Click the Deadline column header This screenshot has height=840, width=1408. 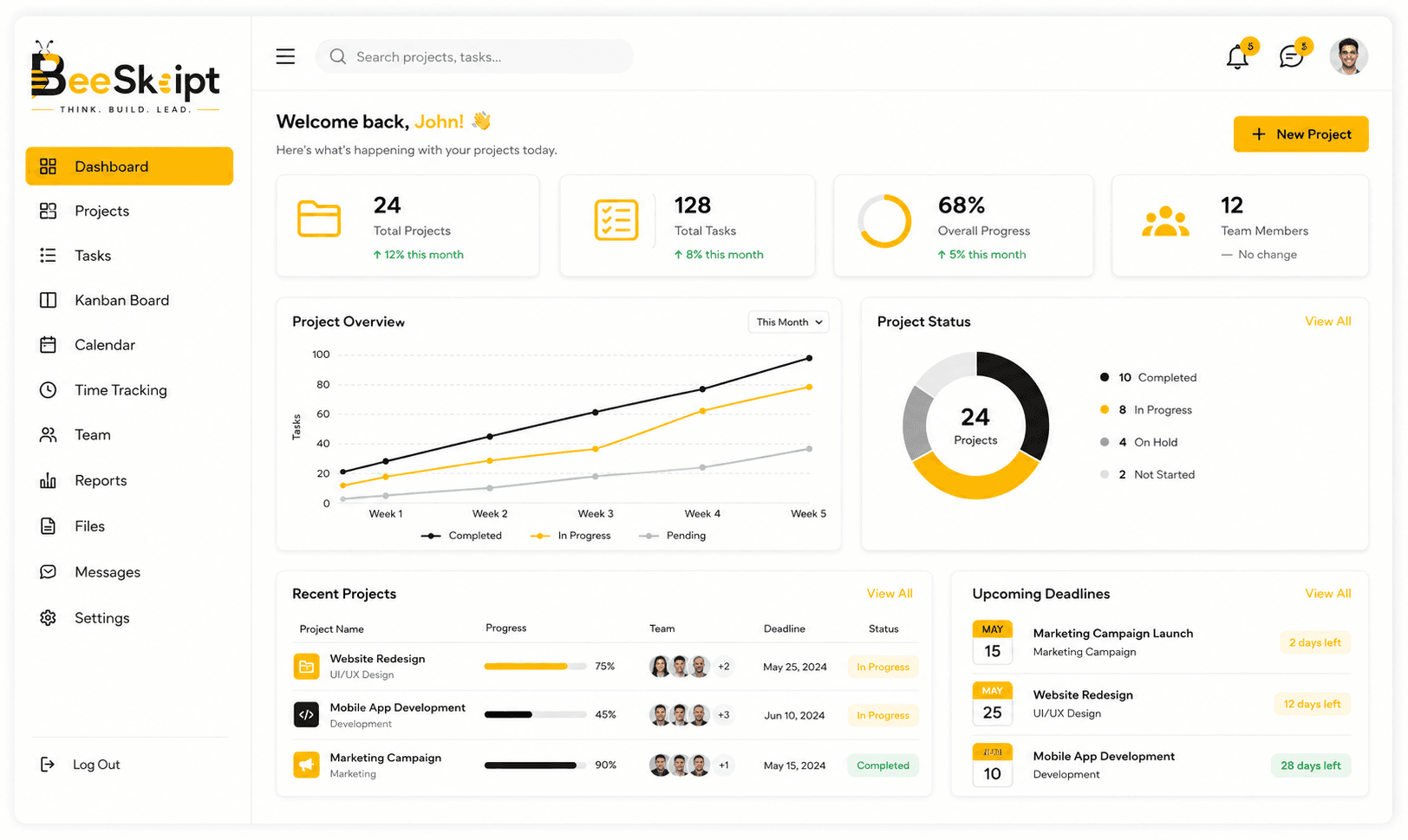pyautogui.click(x=784, y=629)
